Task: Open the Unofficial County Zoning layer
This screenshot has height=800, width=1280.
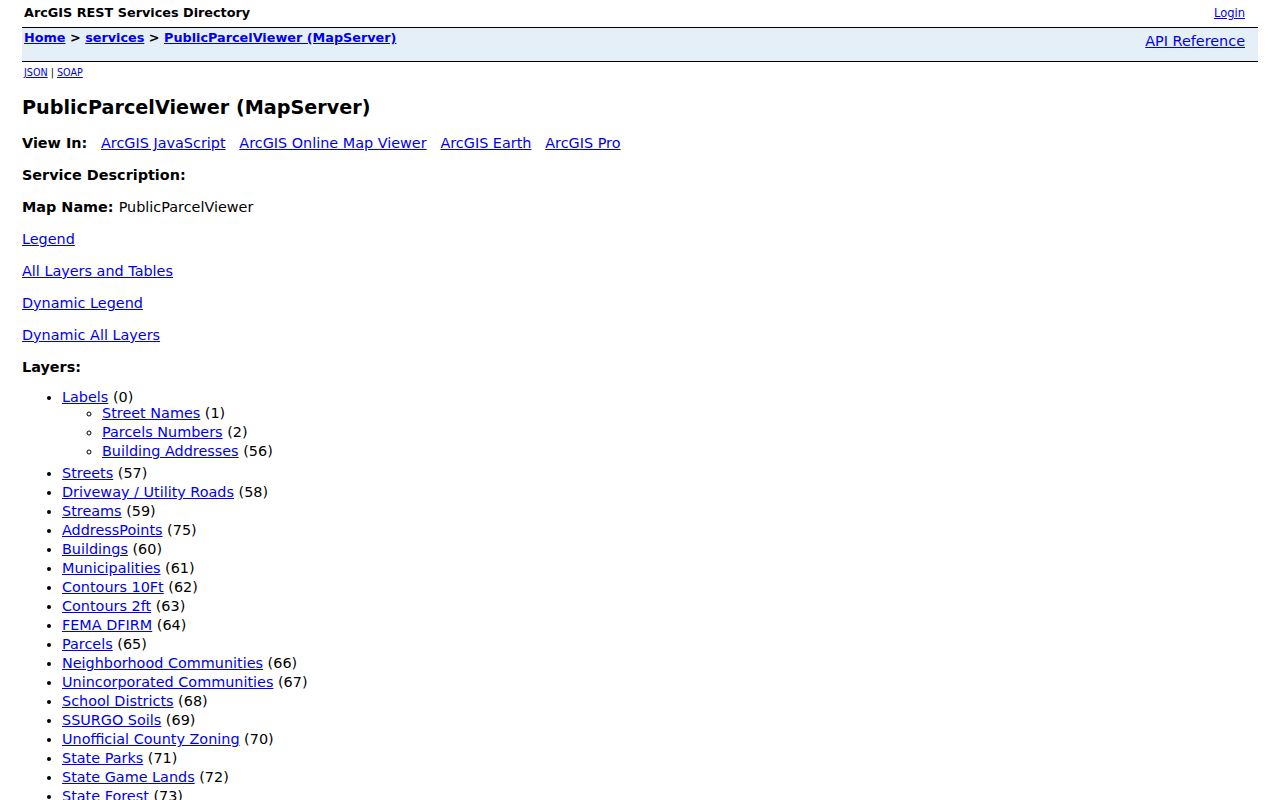Action: 151,739
